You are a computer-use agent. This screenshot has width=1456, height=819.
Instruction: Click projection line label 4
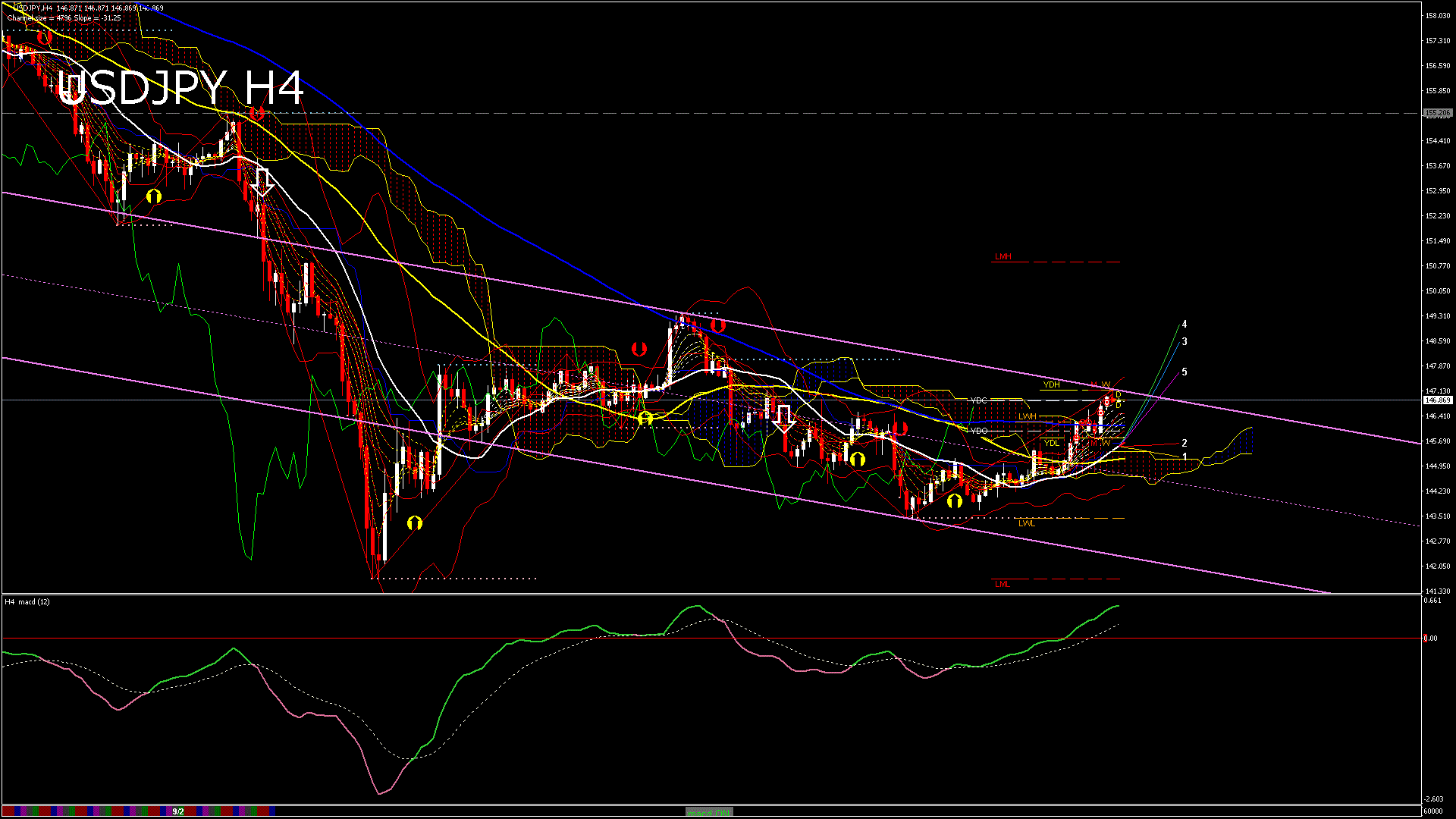coord(1185,325)
